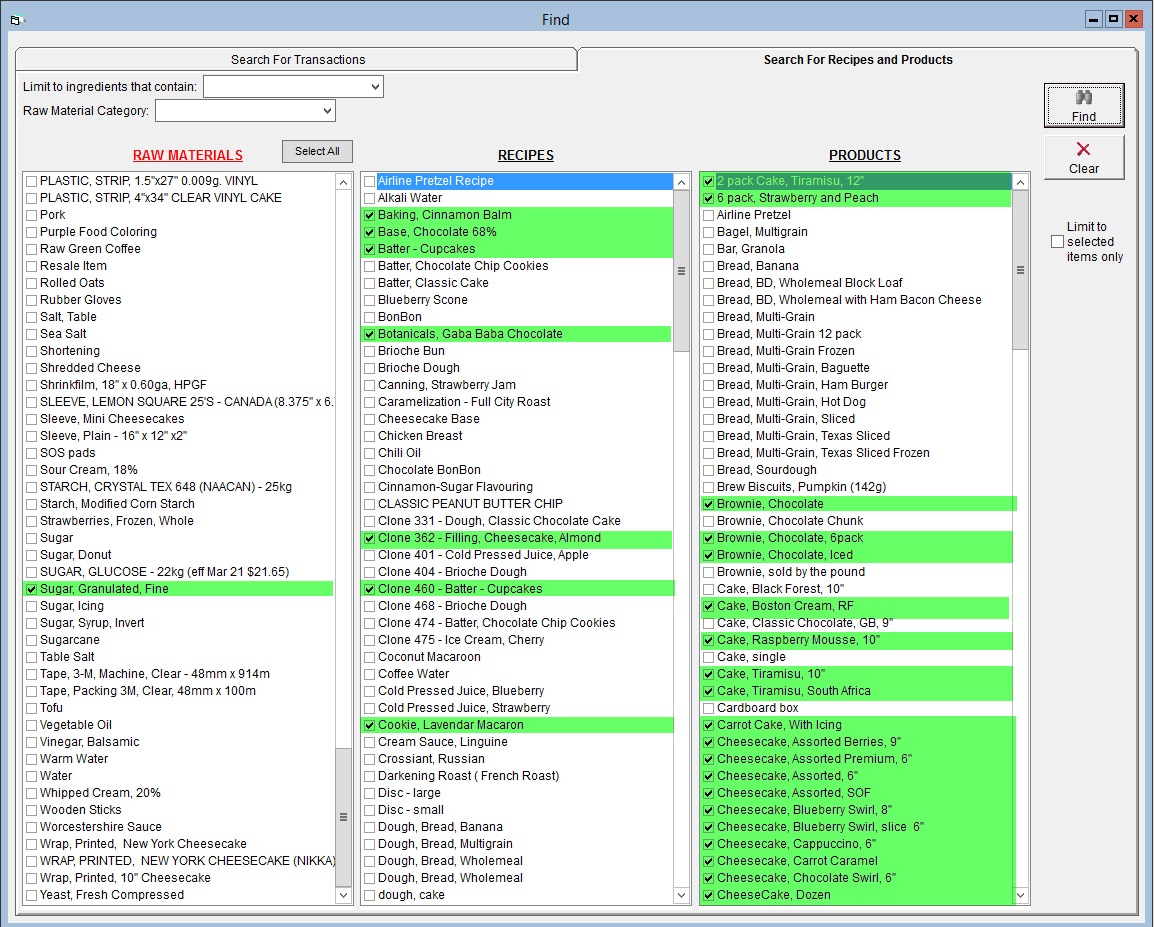Click the binoculars Find icon

[x=1084, y=98]
